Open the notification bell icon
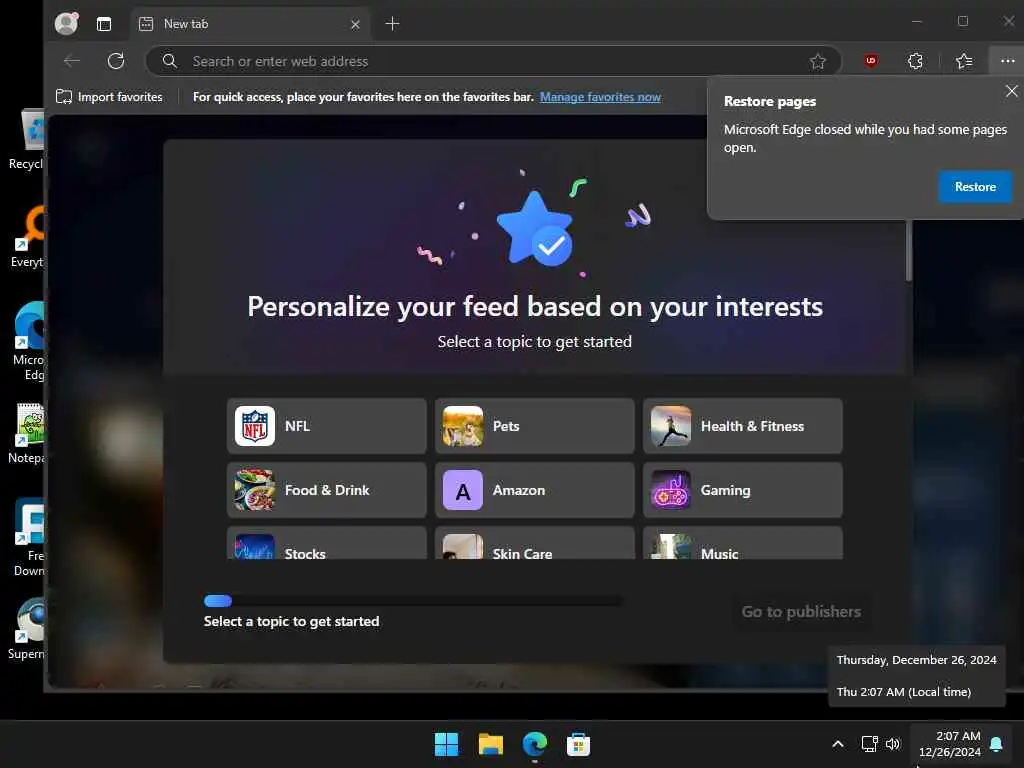This screenshot has width=1024, height=768. click(996, 744)
